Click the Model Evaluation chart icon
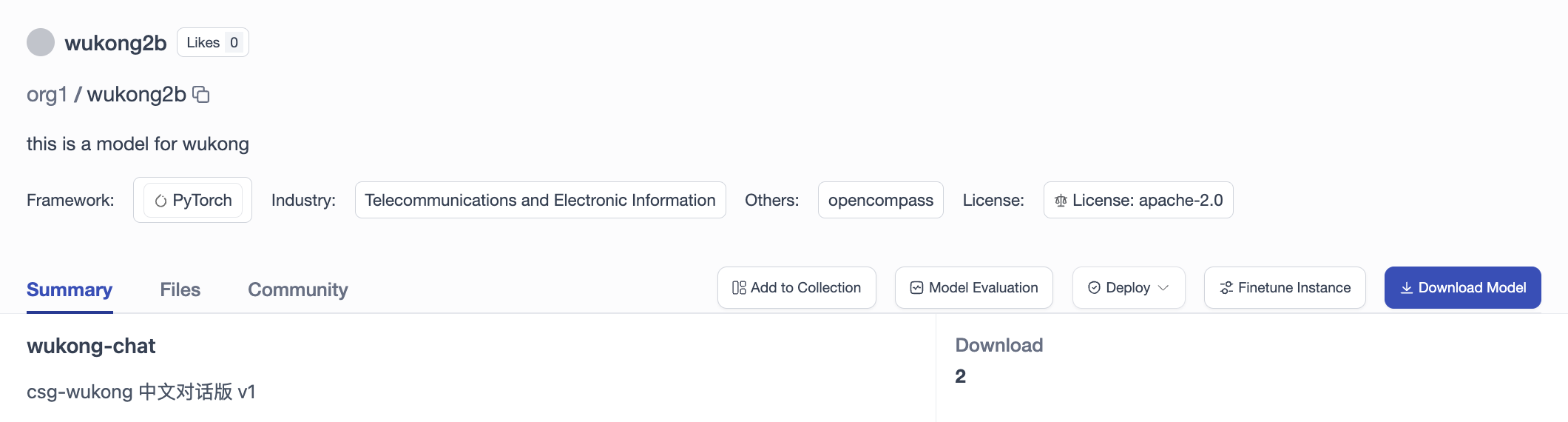This screenshot has height=422, width=1568. [x=916, y=288]
